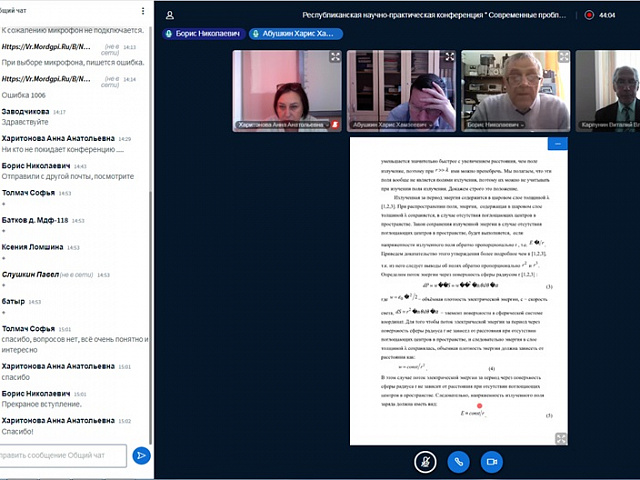Fullscreen Абушкин Харис's webcam video

pos(450,58)
